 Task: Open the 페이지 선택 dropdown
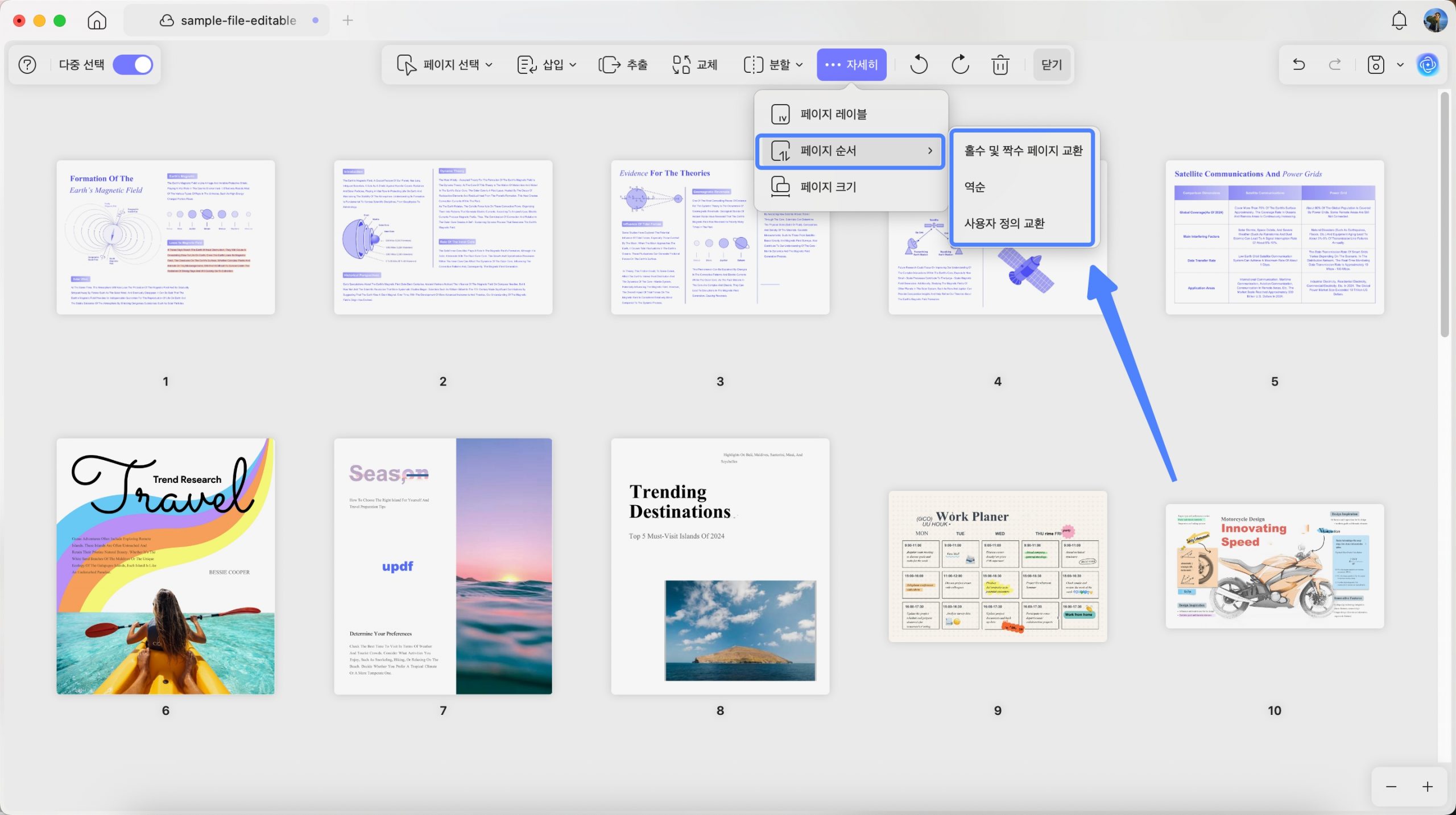444,65
